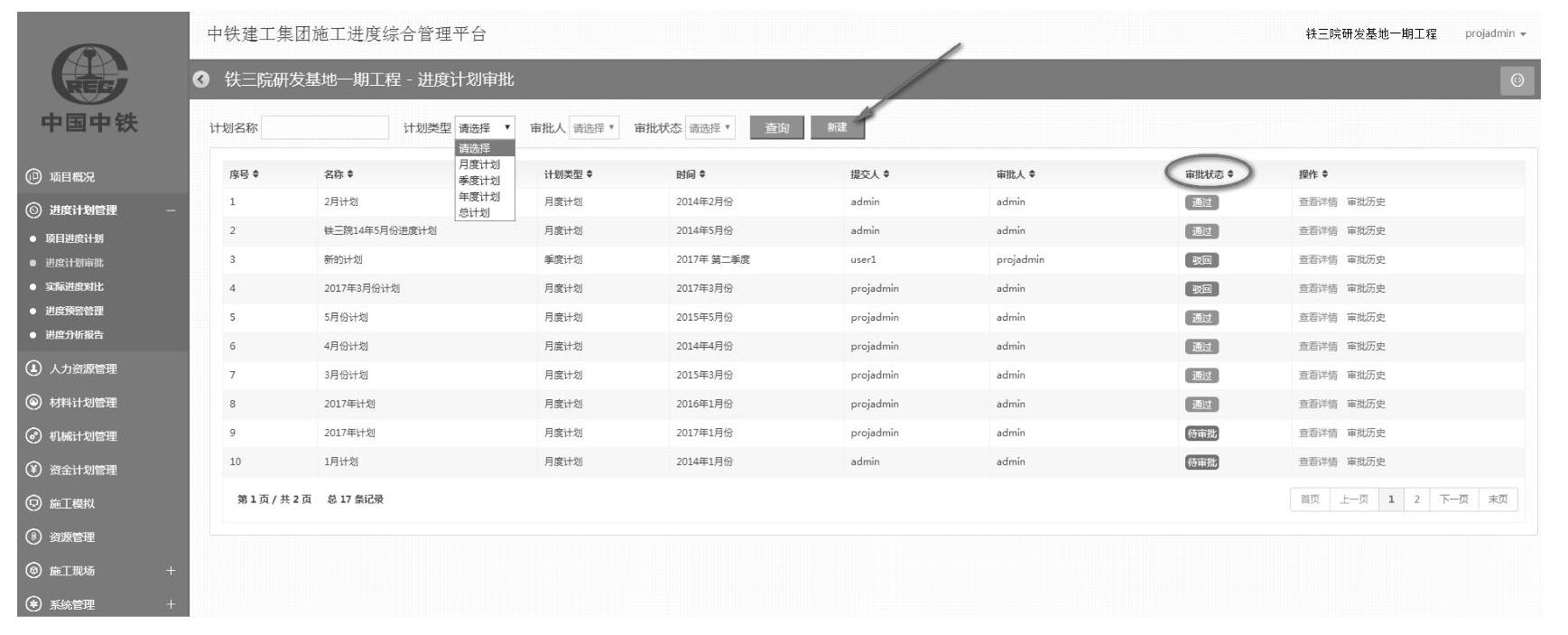Image resolution: width=1568 pixels, height=635 pixels.
Task: Go to 首页 in pagination
Action: (1310, 500)
